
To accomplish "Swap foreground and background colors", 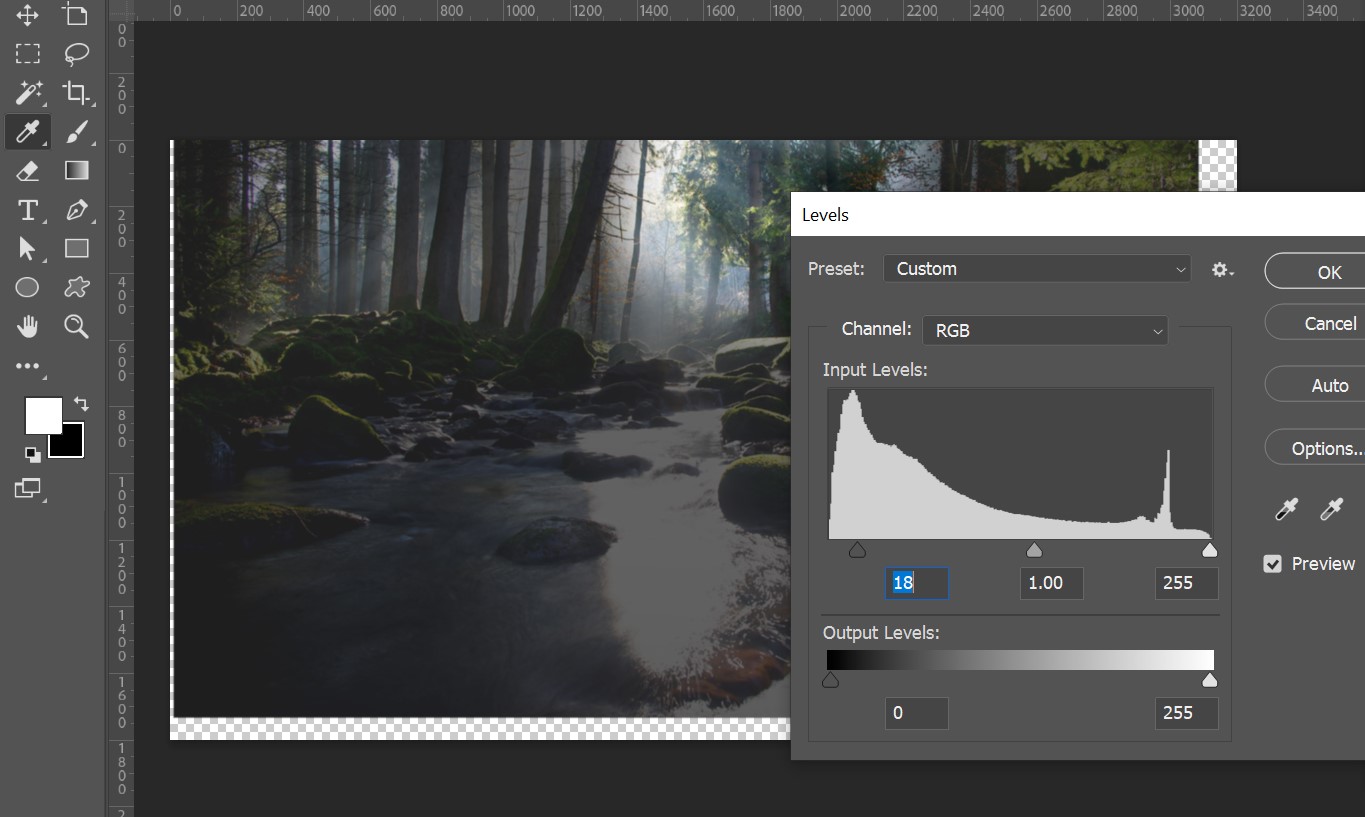I will point(82,405).
